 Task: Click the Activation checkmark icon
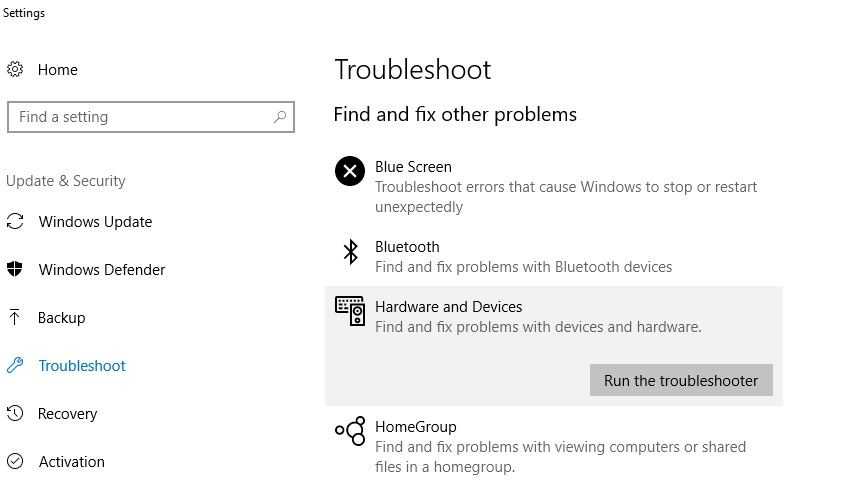[x=15, y=461]
